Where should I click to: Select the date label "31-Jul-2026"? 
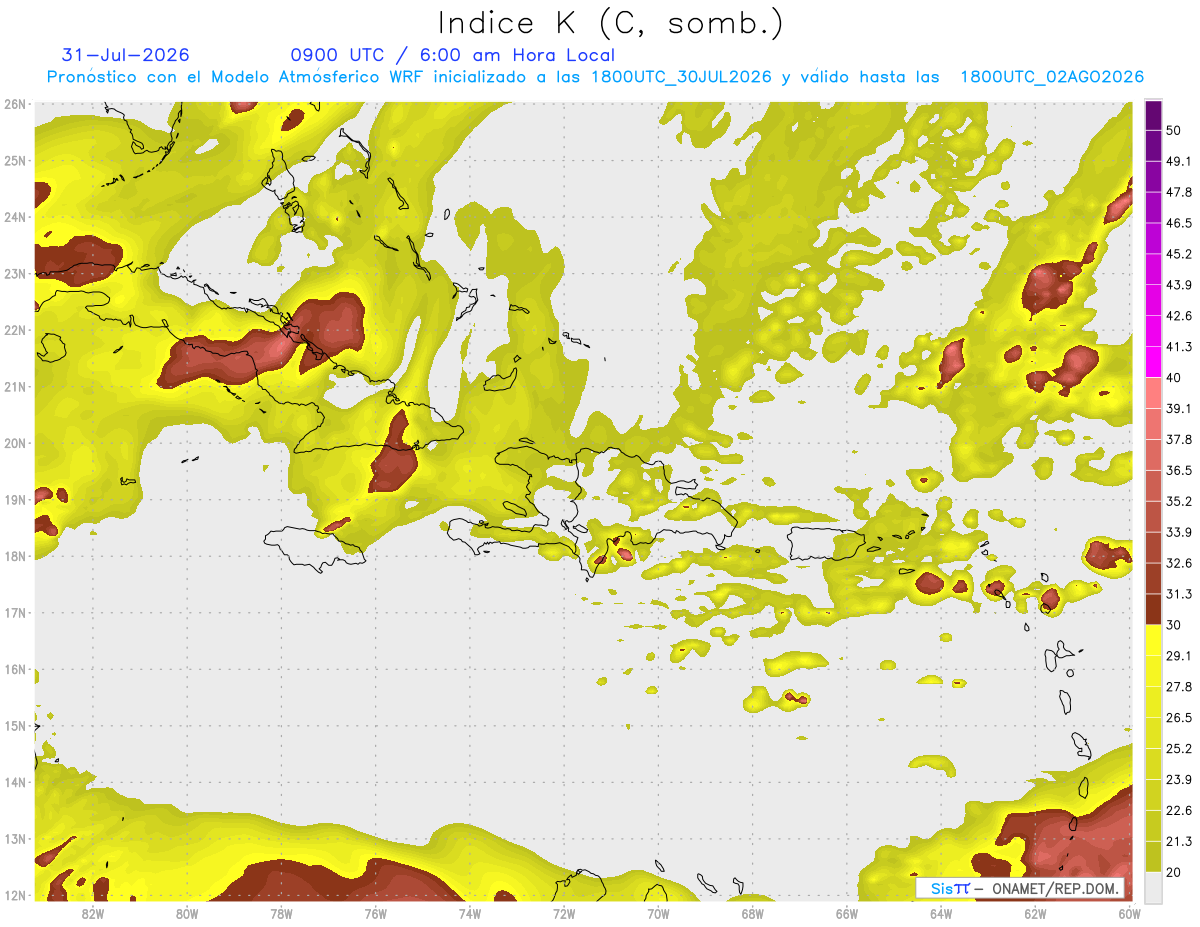click(126, 55)
